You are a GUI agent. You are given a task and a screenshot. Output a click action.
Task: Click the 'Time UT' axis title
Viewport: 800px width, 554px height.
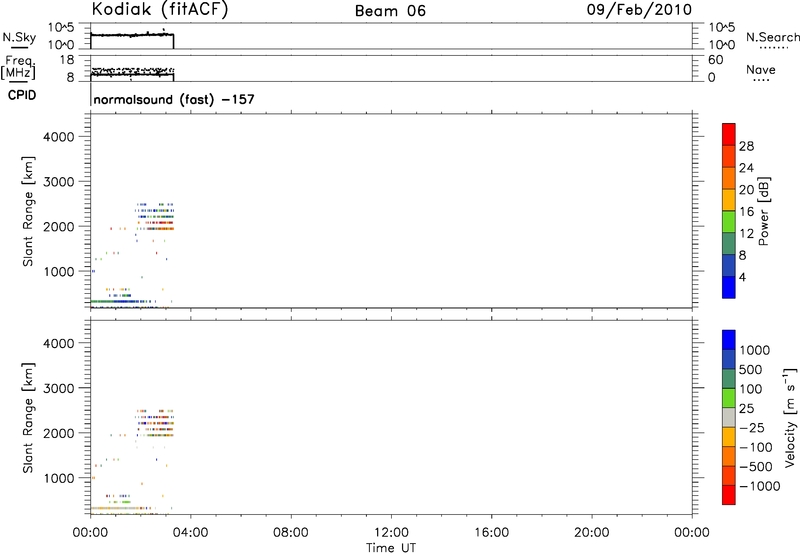[x=391, y=548]
